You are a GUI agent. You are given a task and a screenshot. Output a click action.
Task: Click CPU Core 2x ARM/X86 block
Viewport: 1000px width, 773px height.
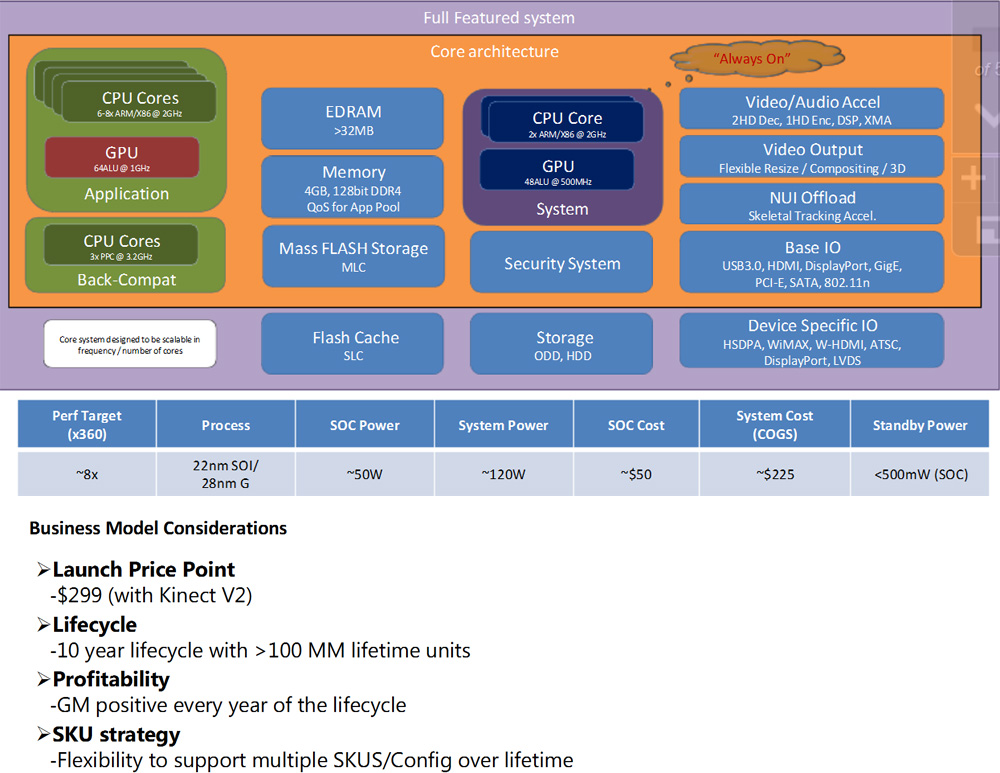coord(566,123)
